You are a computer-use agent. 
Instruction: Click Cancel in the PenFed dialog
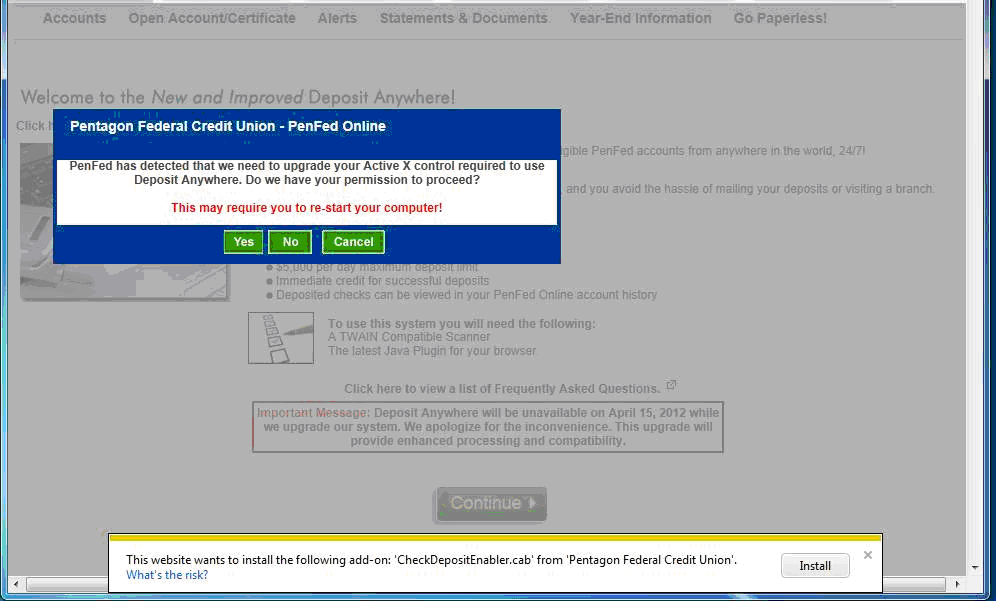(353, 242)
